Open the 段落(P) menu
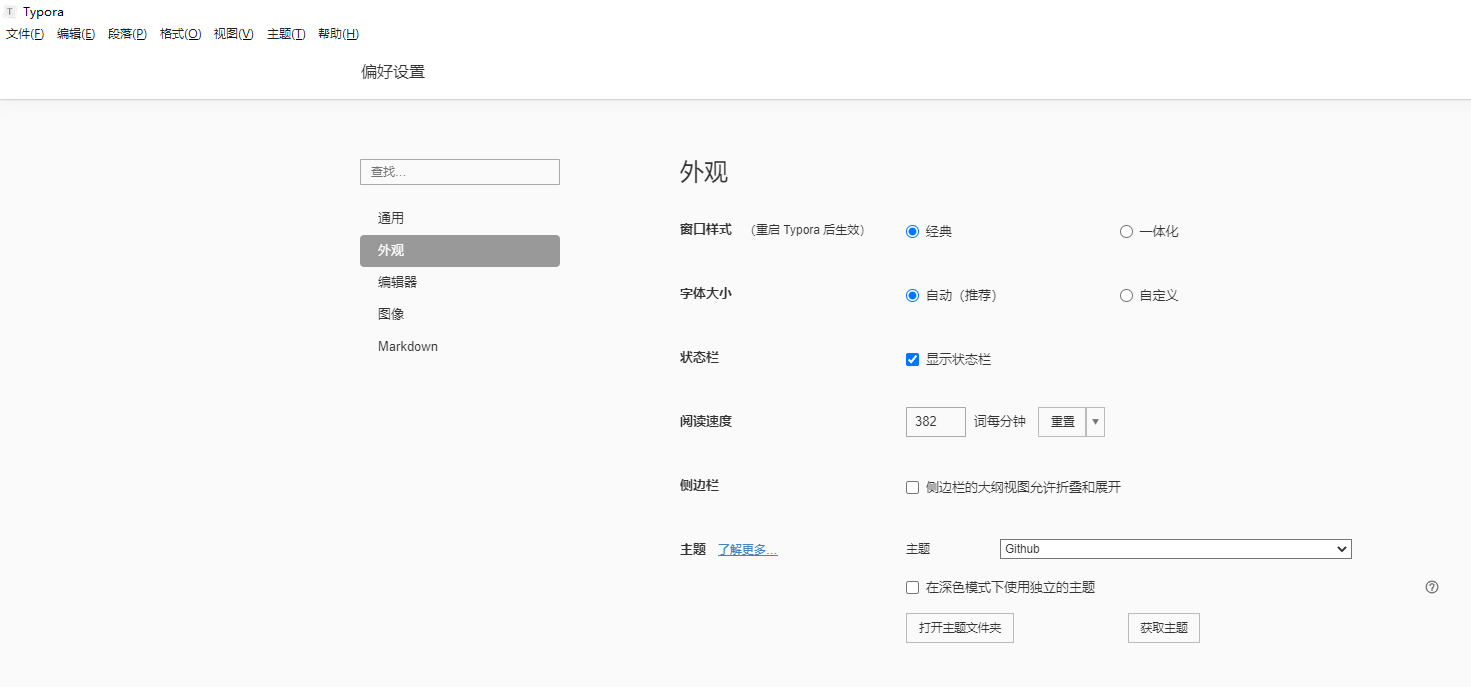Screen dimensions: 1471x687 tap(127, 34)
